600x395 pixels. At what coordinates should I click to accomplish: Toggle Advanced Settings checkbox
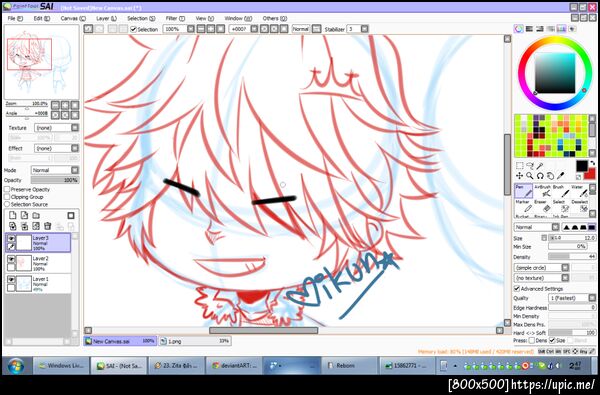coord(517,289)
